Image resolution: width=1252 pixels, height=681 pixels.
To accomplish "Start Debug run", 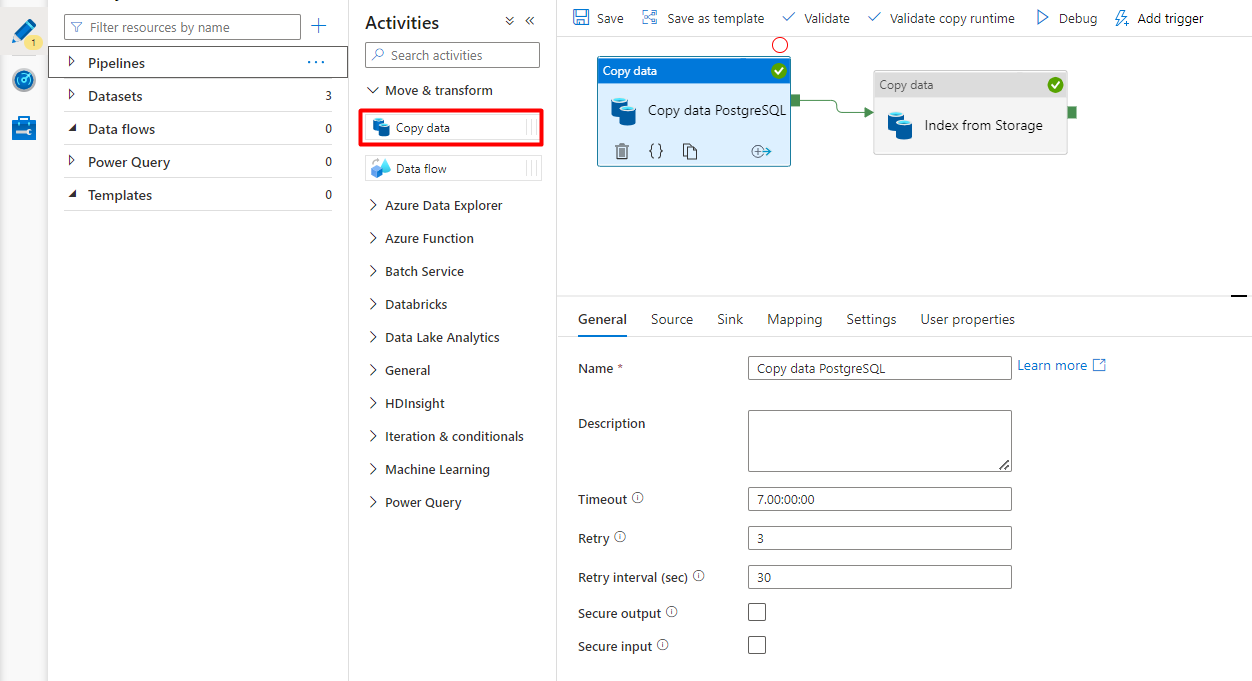I will tap(1066, 18).
